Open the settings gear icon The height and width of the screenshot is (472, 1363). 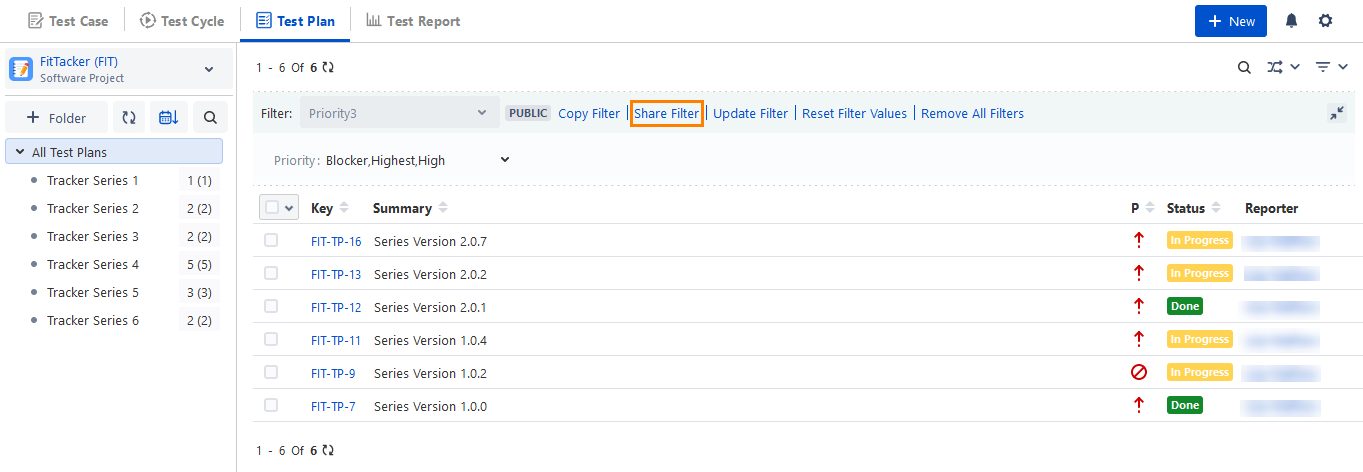(1325, 21)
